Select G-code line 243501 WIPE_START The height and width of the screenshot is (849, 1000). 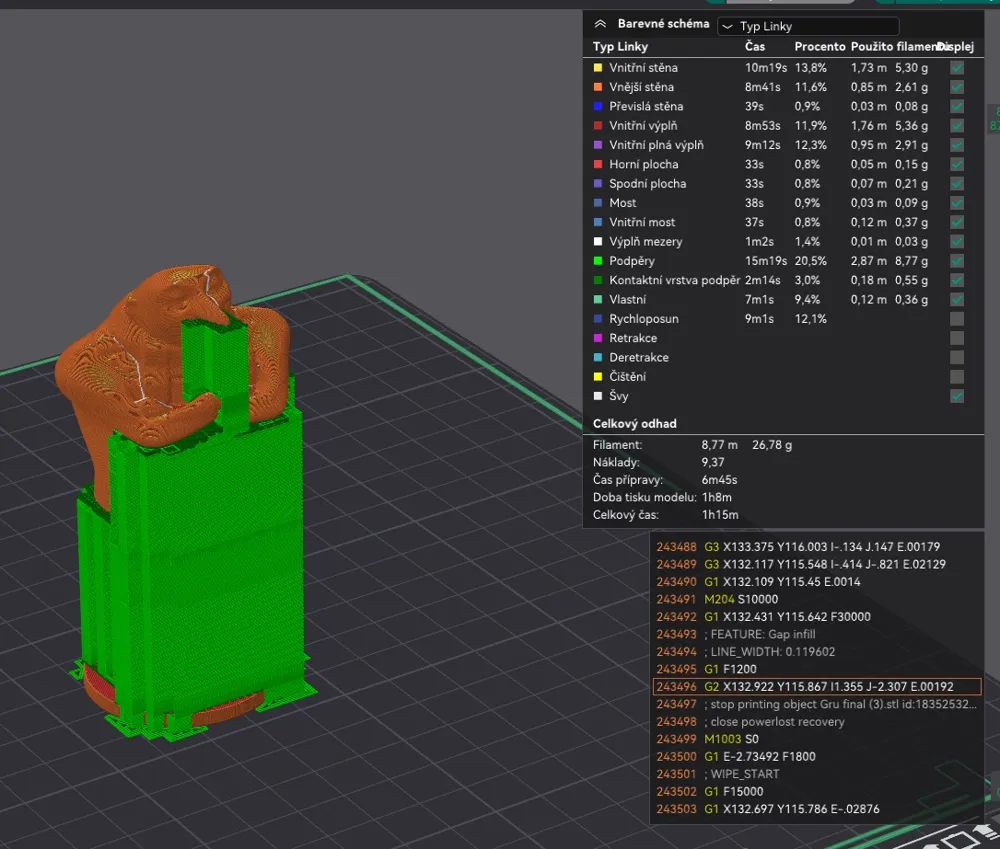pos(816,774)
